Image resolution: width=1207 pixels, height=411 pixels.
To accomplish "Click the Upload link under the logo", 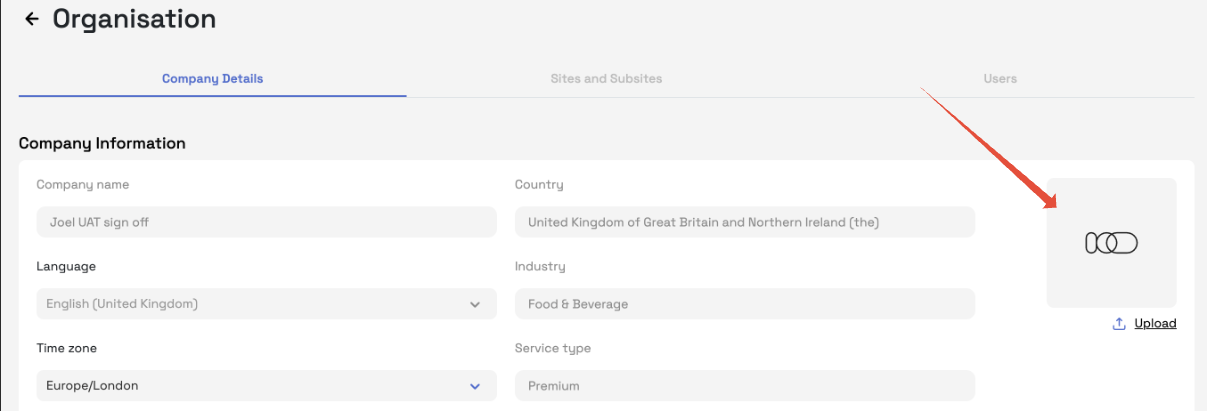I will pyautogui.click(x=1155, y=323).
